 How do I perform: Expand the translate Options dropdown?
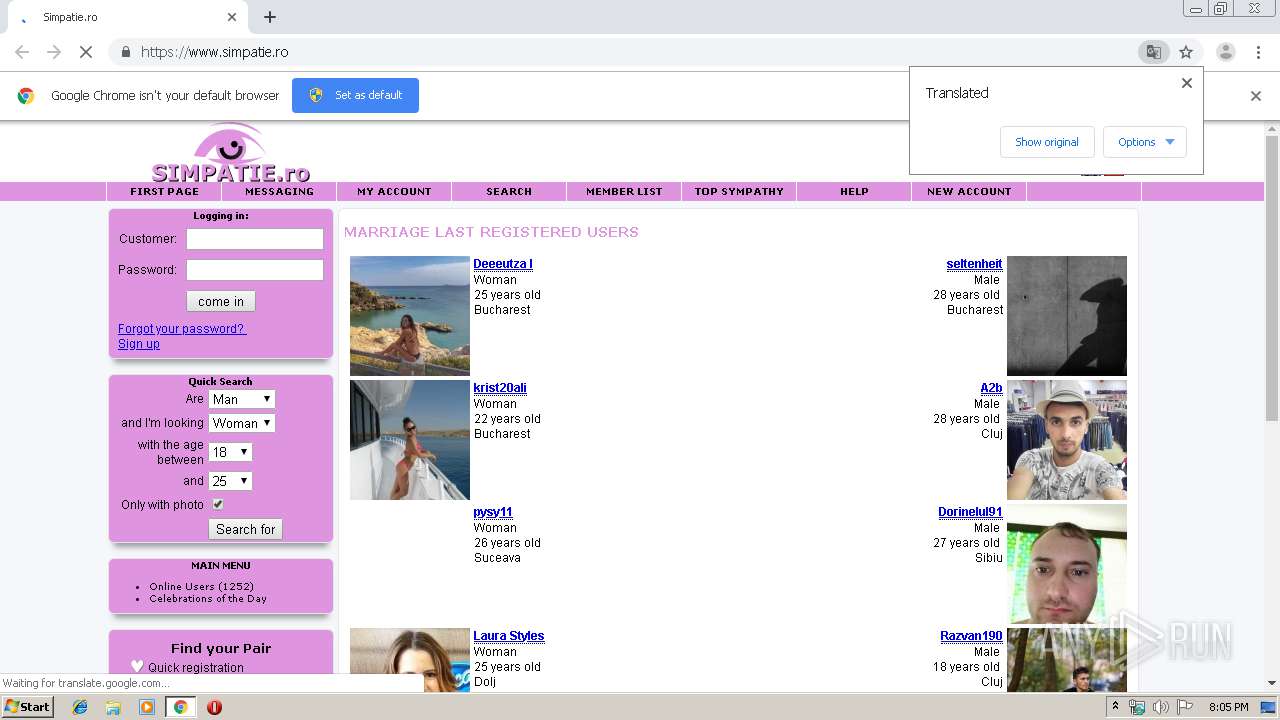click(1145, 142)
